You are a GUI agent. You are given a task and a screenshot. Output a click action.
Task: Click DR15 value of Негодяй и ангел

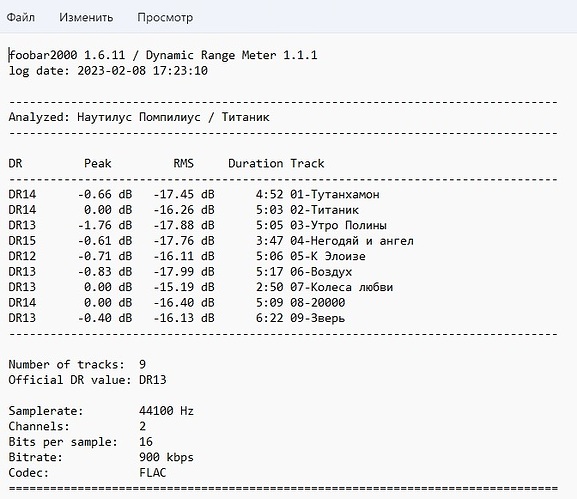tap(22, 241)
